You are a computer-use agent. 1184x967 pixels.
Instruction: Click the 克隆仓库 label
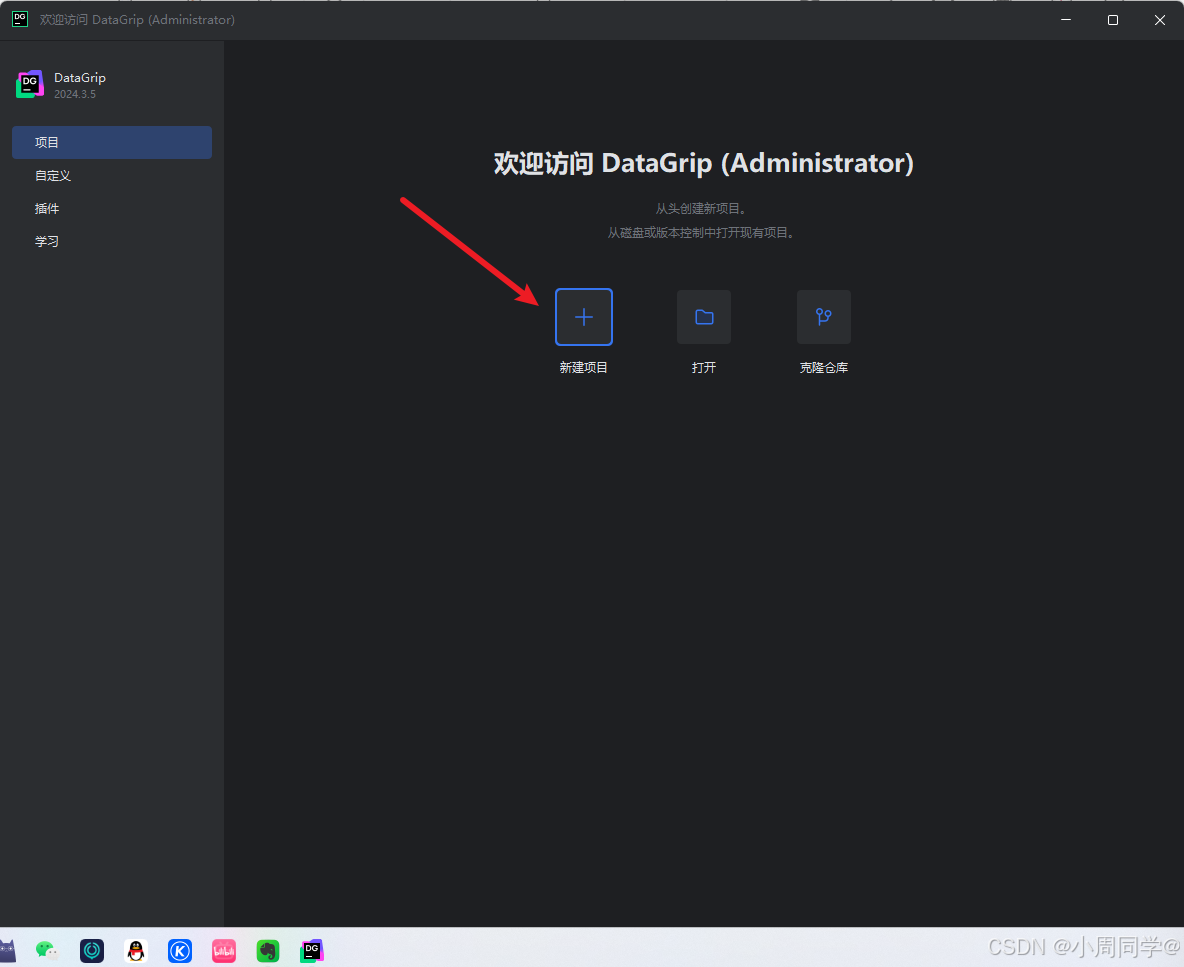(824, 368)
